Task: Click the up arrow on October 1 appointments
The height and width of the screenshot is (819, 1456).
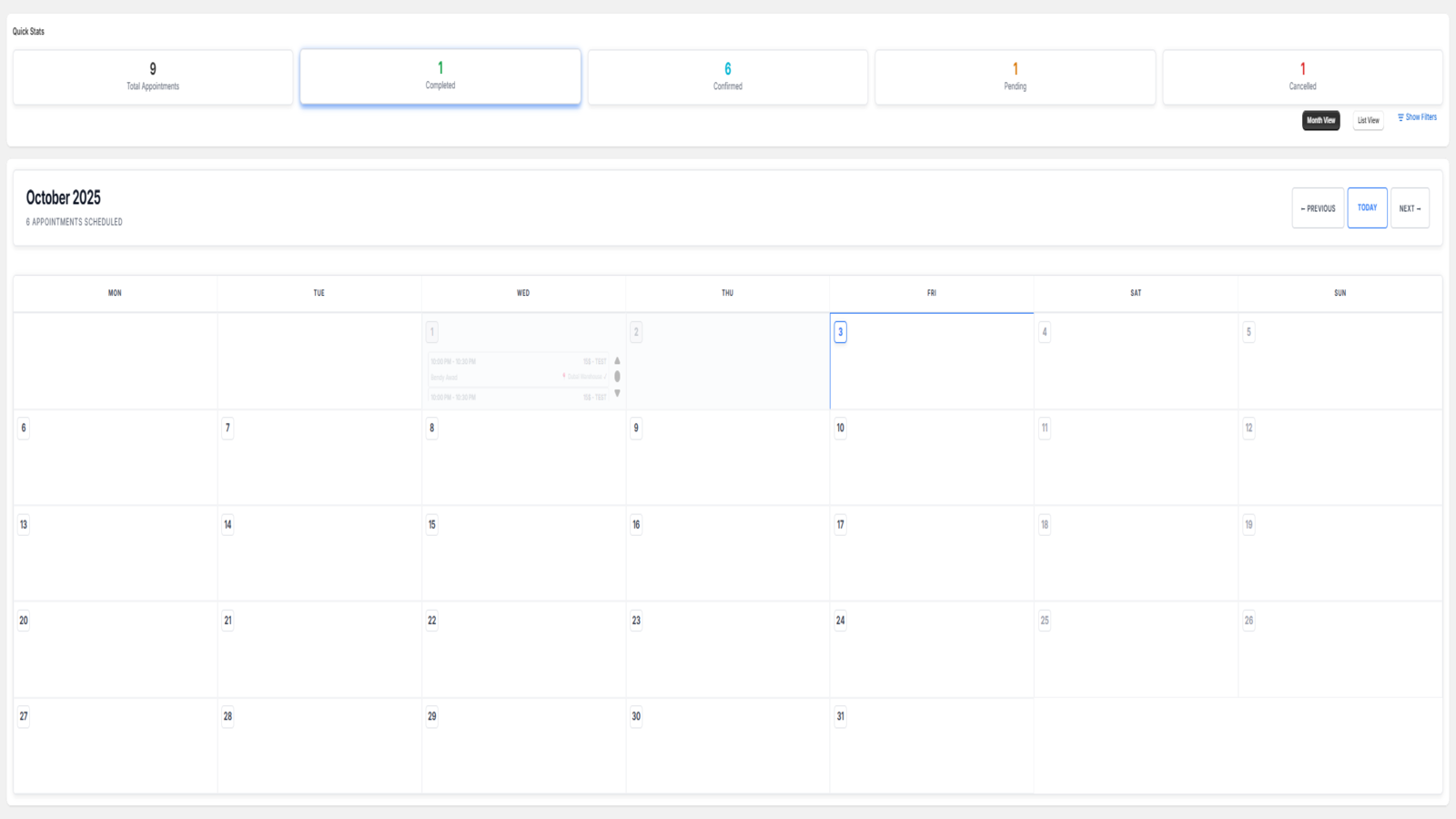Action: [x=617, y=361]
